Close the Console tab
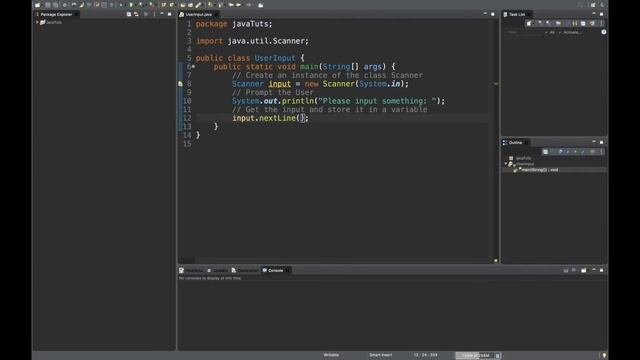Viewport: 640px width, 360px height. [287, 270]
